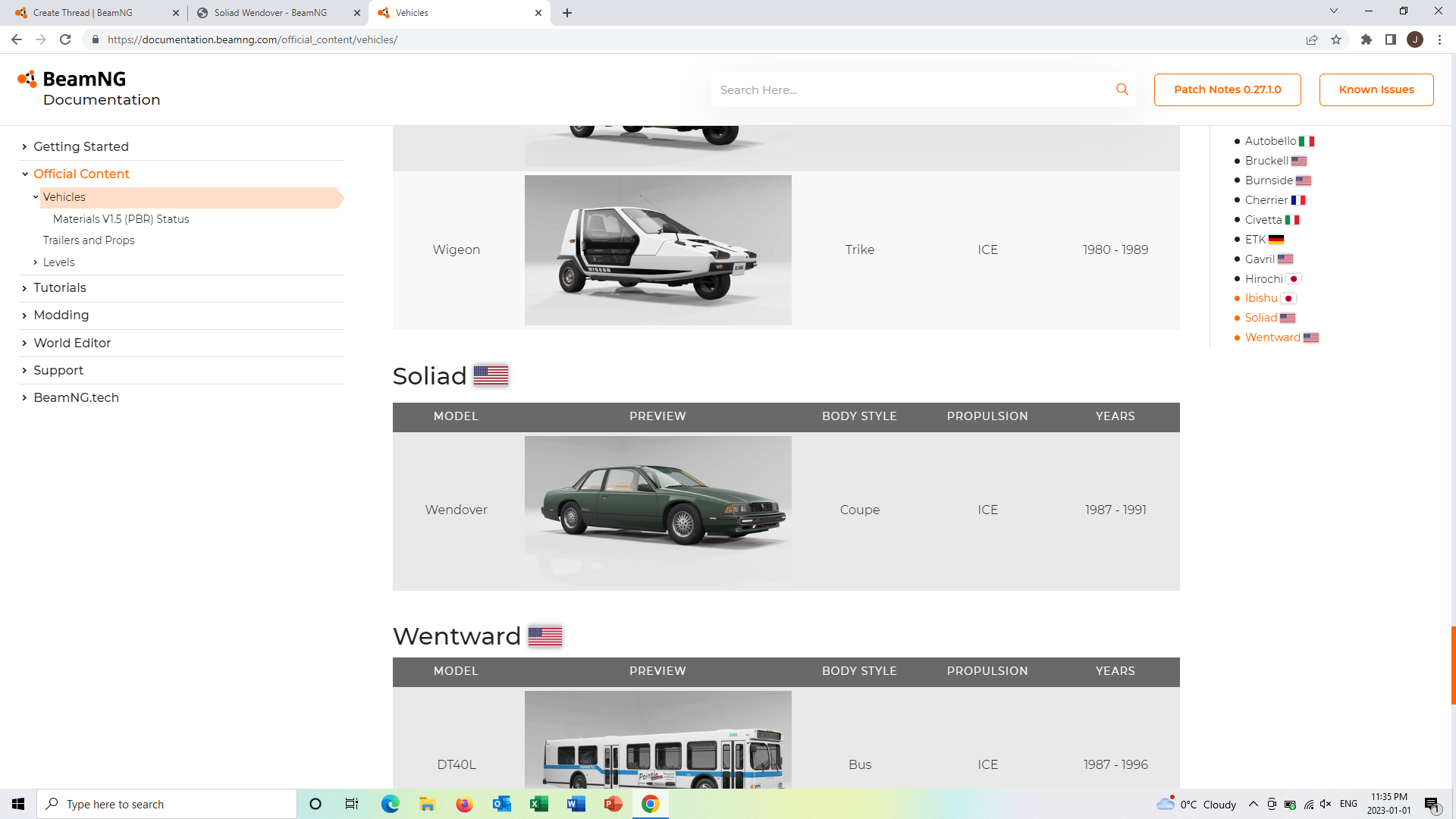Open the Windows Start menu
This screenshot has height=819, width=1456.
click(x=18, y=804)
